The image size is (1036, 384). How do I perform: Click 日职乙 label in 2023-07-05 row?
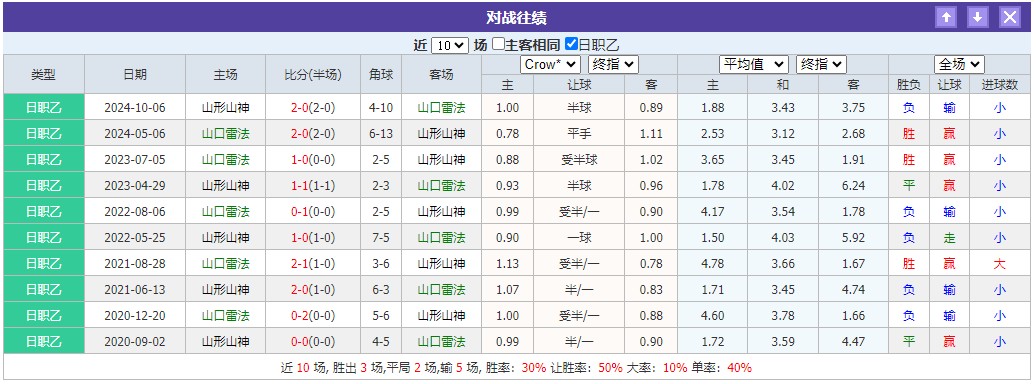[x=44, y=159]
